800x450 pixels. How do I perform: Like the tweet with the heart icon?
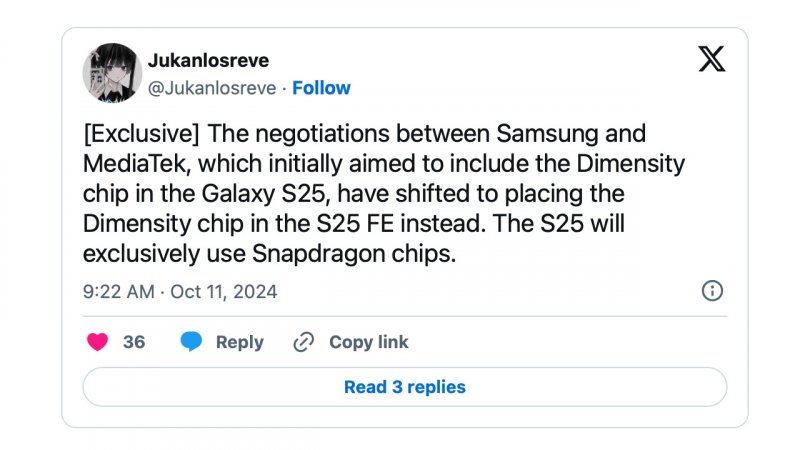coord(97,342)
